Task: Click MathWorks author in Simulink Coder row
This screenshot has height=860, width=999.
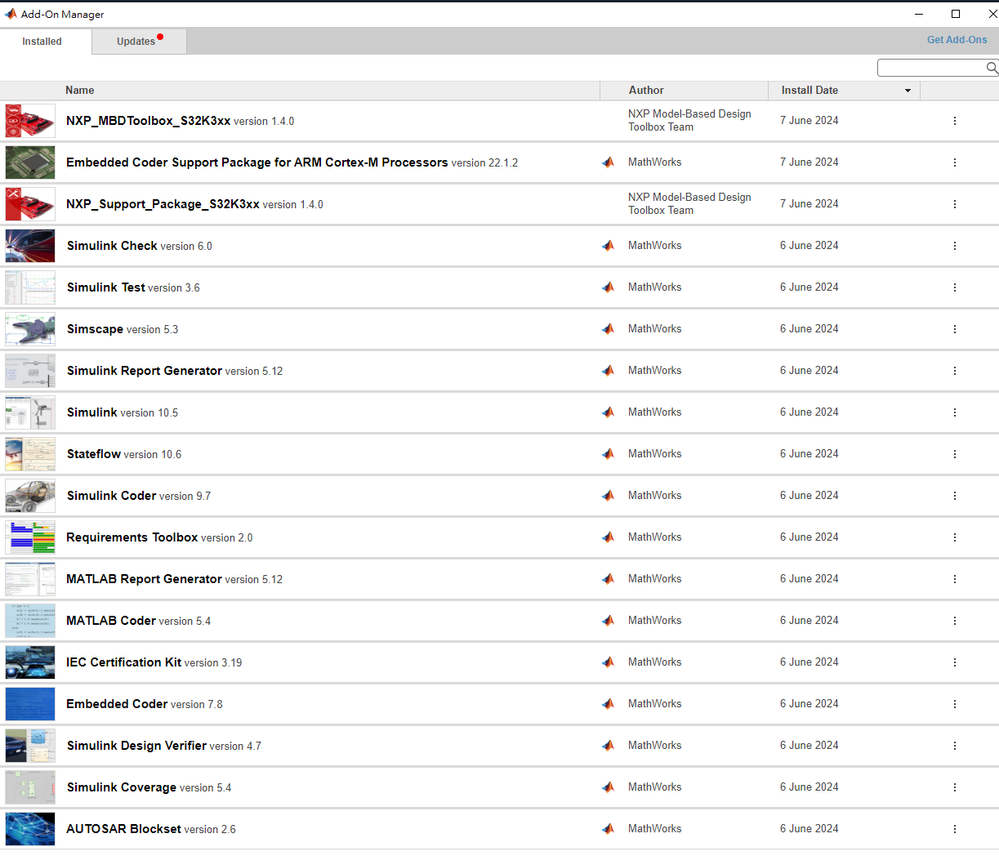Action: (655, 496)
